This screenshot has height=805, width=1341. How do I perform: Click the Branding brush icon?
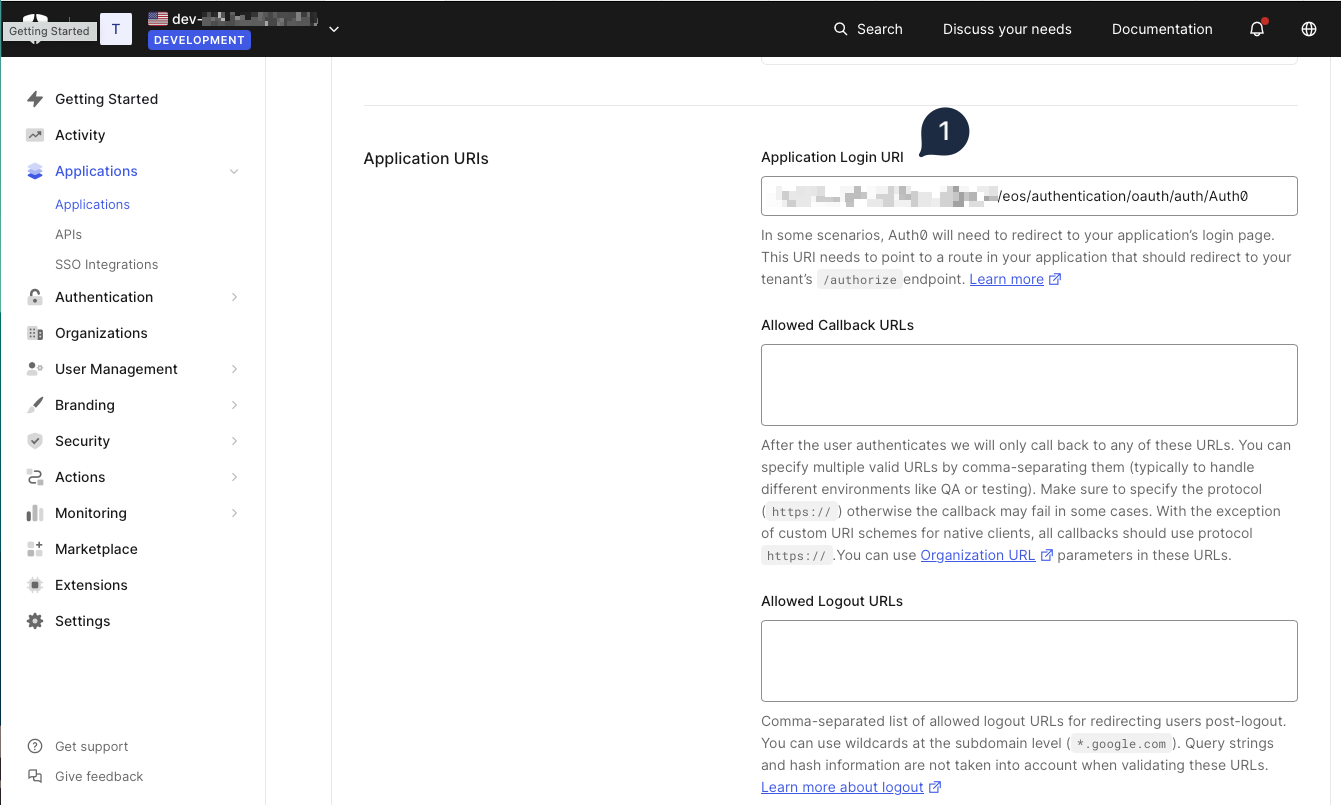(35, 405)
